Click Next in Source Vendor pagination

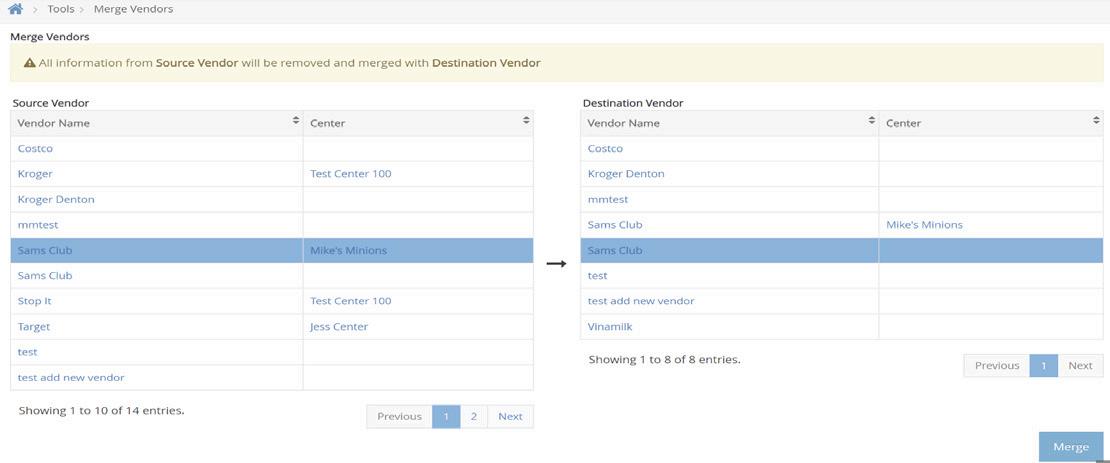(510, 416)
